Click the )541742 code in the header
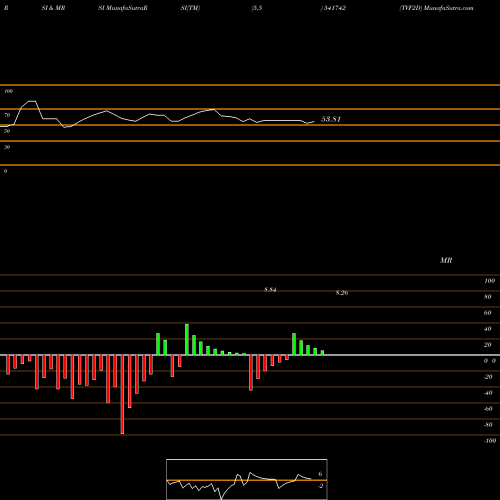Image resolution: width=500 pixels, height=500 pixels. tap(333, 8)
